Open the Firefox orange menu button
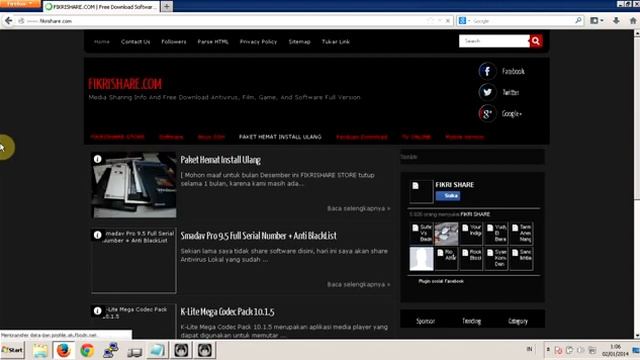Viewport: 640px width, 360px height. 20,4
